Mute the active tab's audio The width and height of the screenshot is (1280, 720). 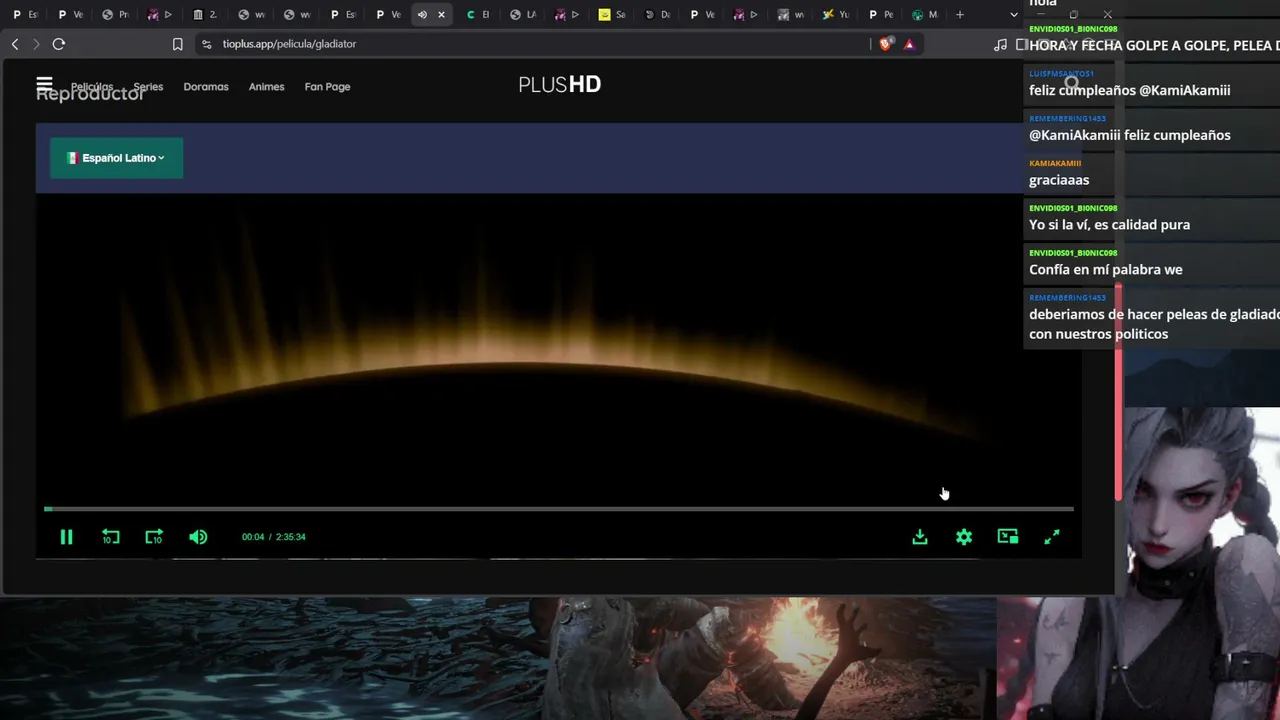click(x=422, y=15)
